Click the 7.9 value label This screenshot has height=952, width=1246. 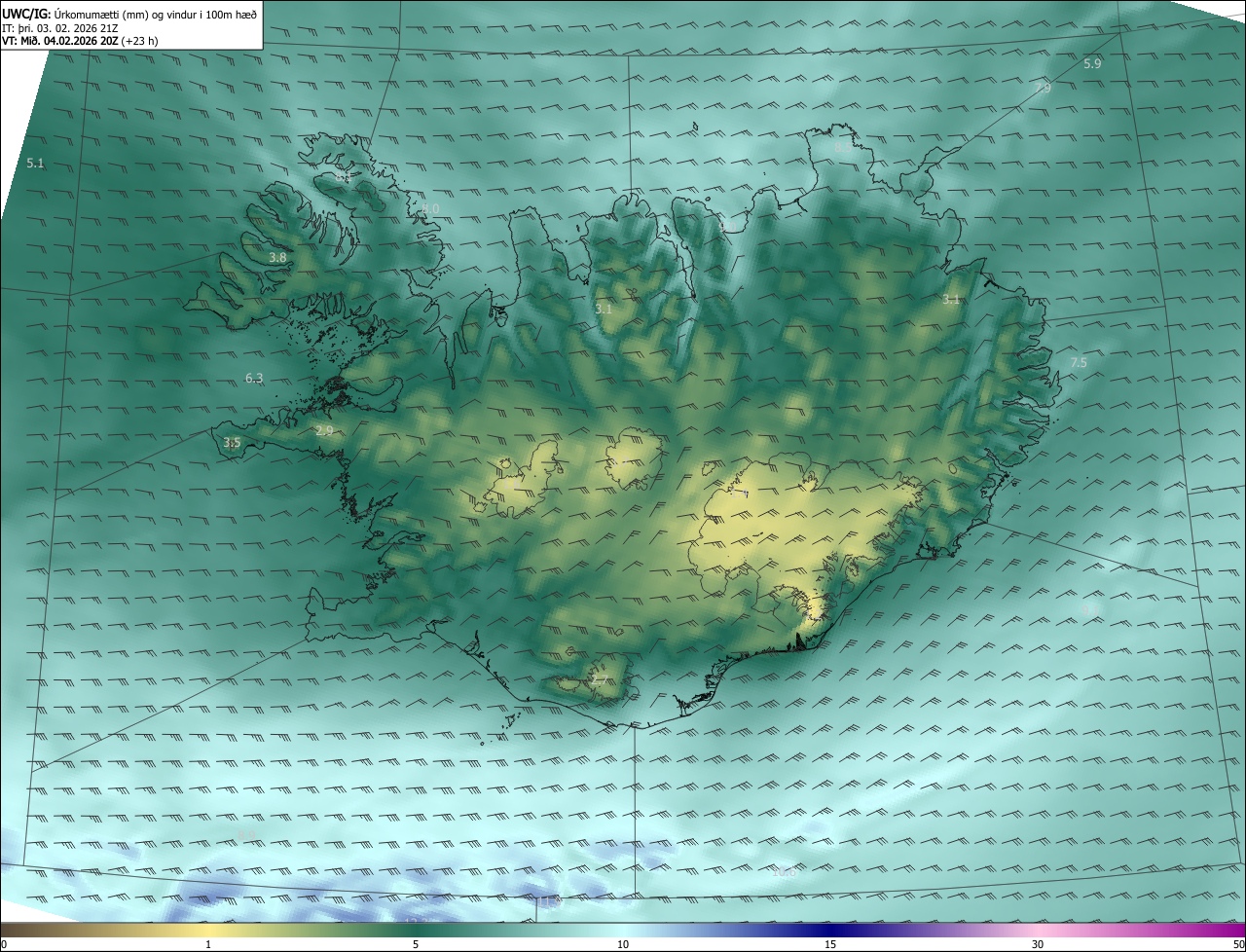[1043, 88]
